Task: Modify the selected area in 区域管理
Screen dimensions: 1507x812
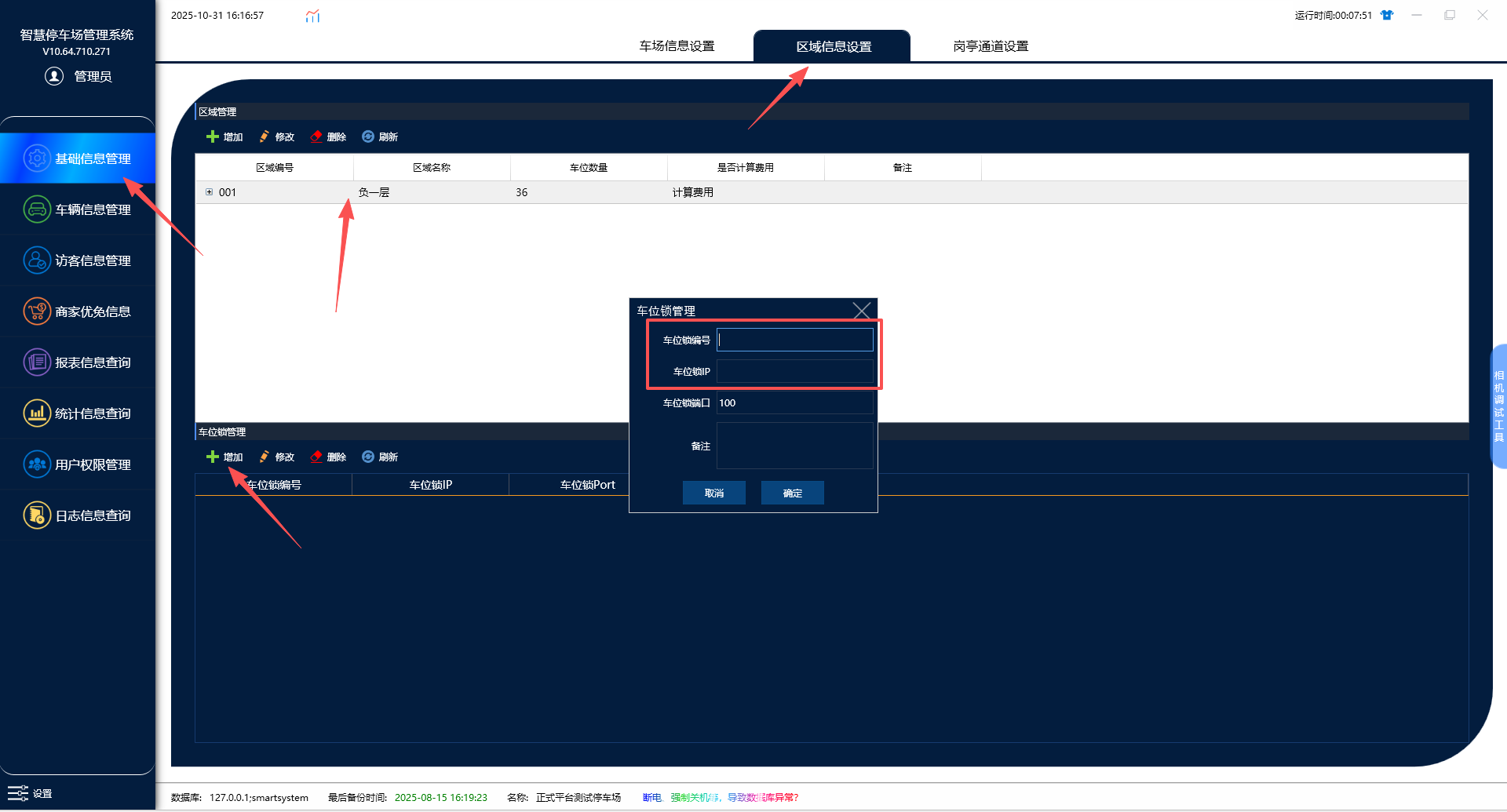Action: point(276,137)
